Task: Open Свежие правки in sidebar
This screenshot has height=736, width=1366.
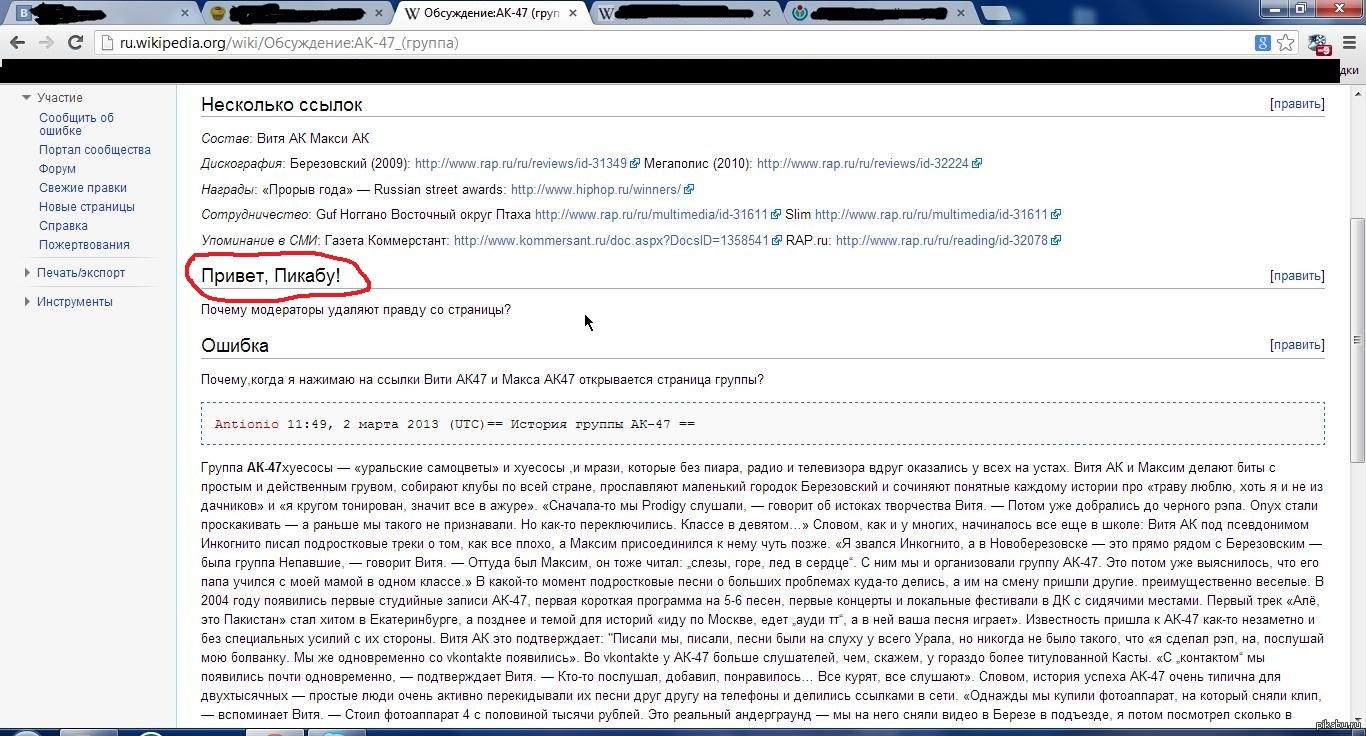Action: pyautogui.click(x=83, y=188)
